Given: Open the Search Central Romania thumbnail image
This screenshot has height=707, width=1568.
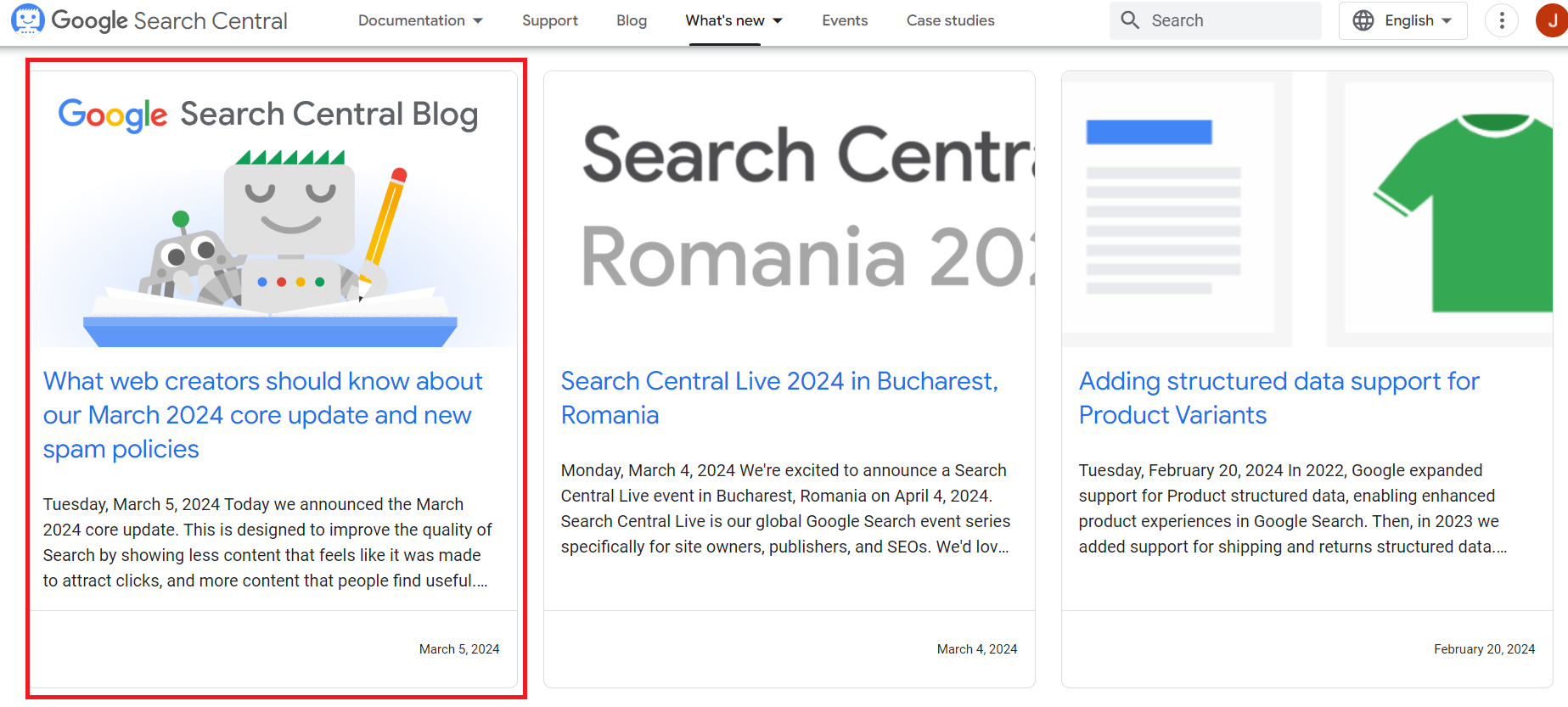Looking at the screenshot, I should (x=790, y=210).
